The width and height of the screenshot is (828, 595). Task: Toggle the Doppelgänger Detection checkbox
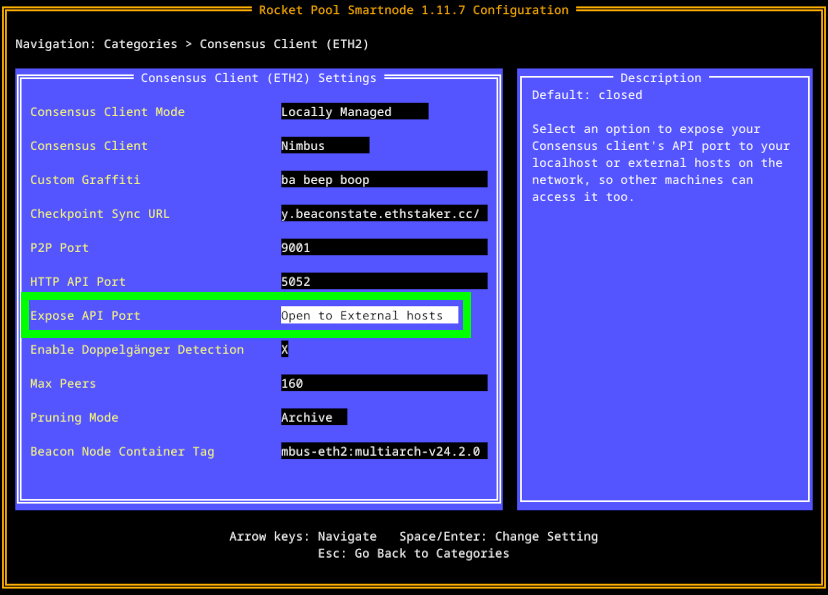(285, 350)
